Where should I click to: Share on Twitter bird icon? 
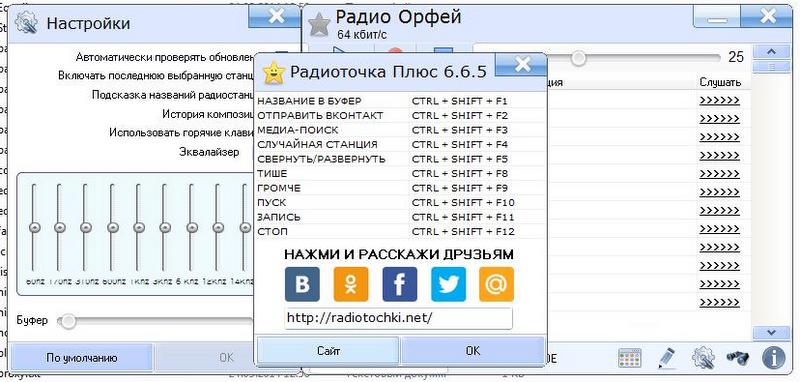tap(448, 284)
